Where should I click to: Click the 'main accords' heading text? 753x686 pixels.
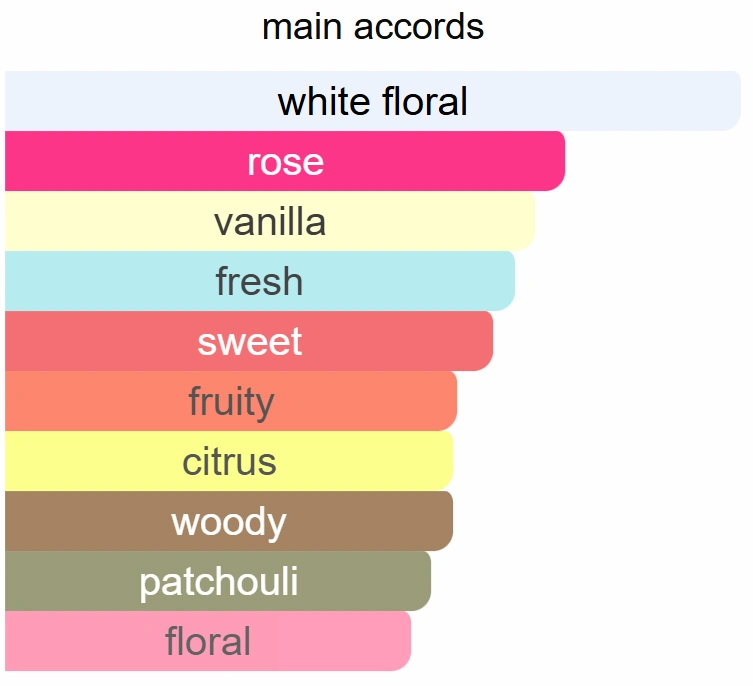[373, 27]
